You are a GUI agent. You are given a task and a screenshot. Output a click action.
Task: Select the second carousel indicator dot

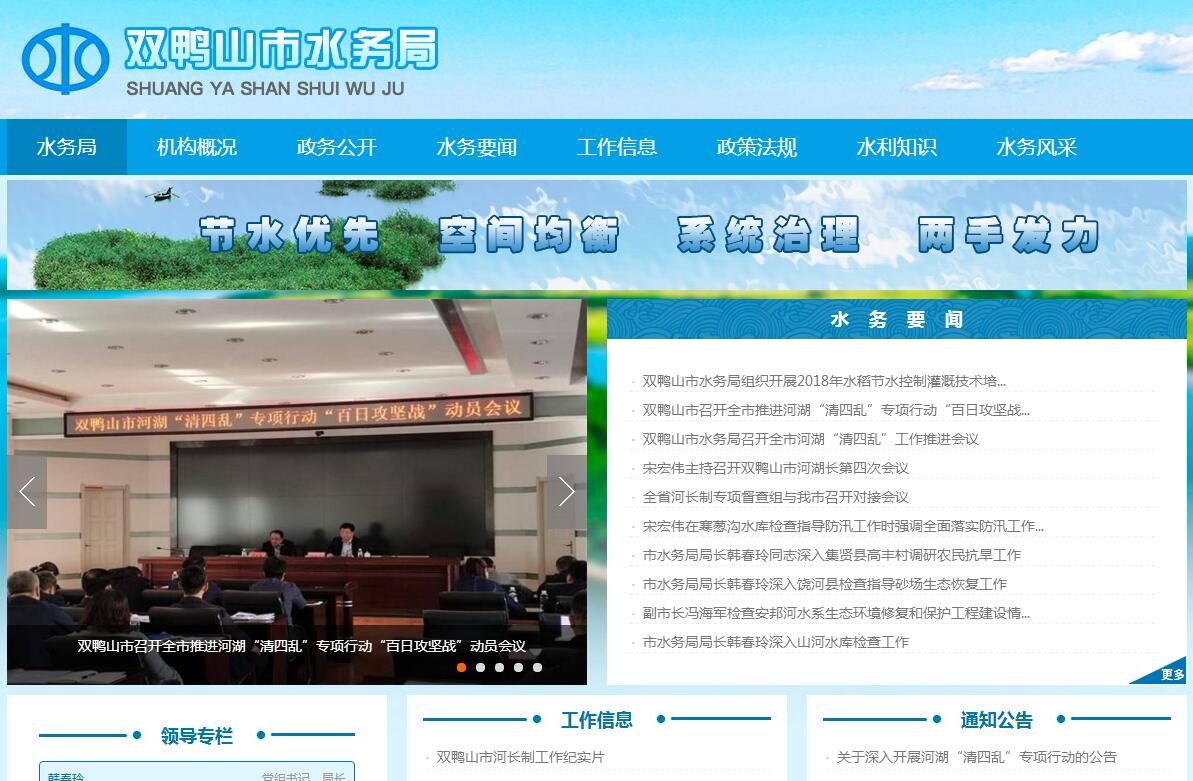click(x=480, y=667)
